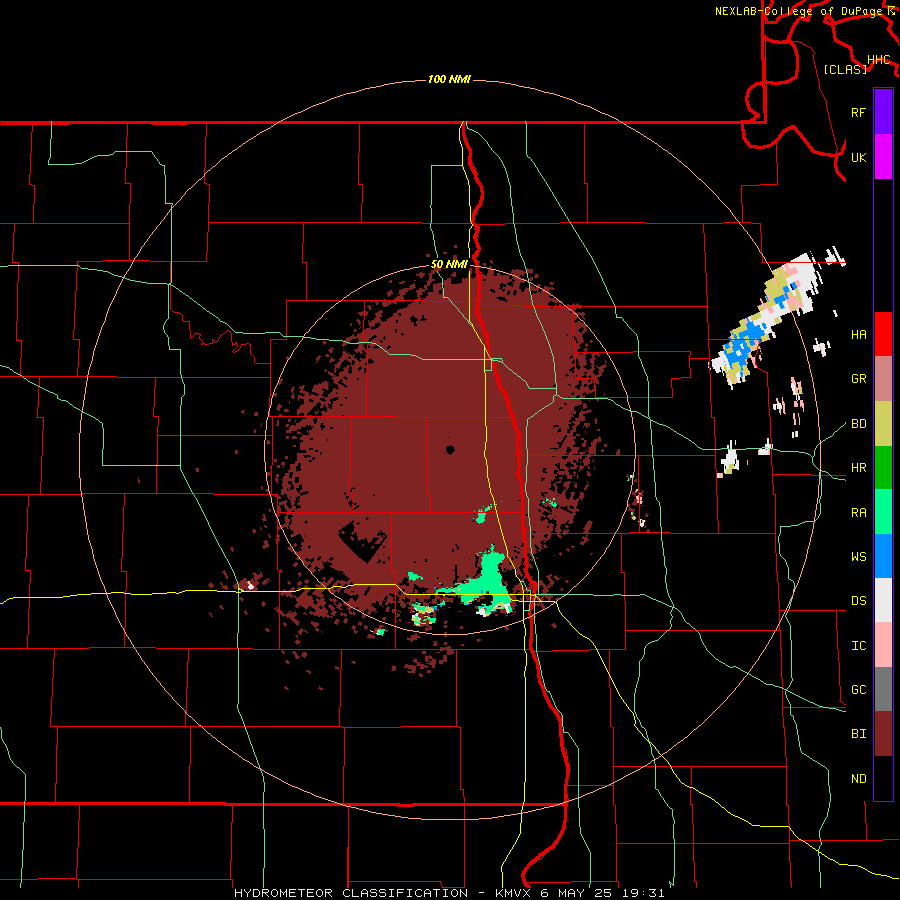Screen dimensions: 900x900
Task: Click the HR legend label
Action: pyautogui.click(x=859, y=468)
